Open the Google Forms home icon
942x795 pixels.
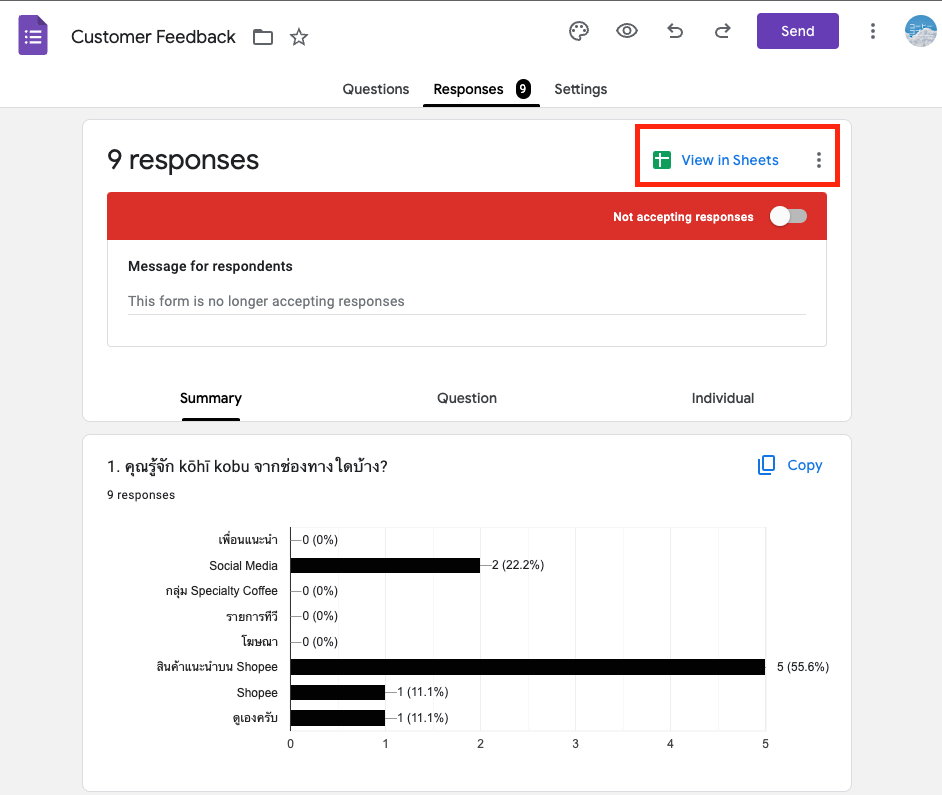click(32, 35)
